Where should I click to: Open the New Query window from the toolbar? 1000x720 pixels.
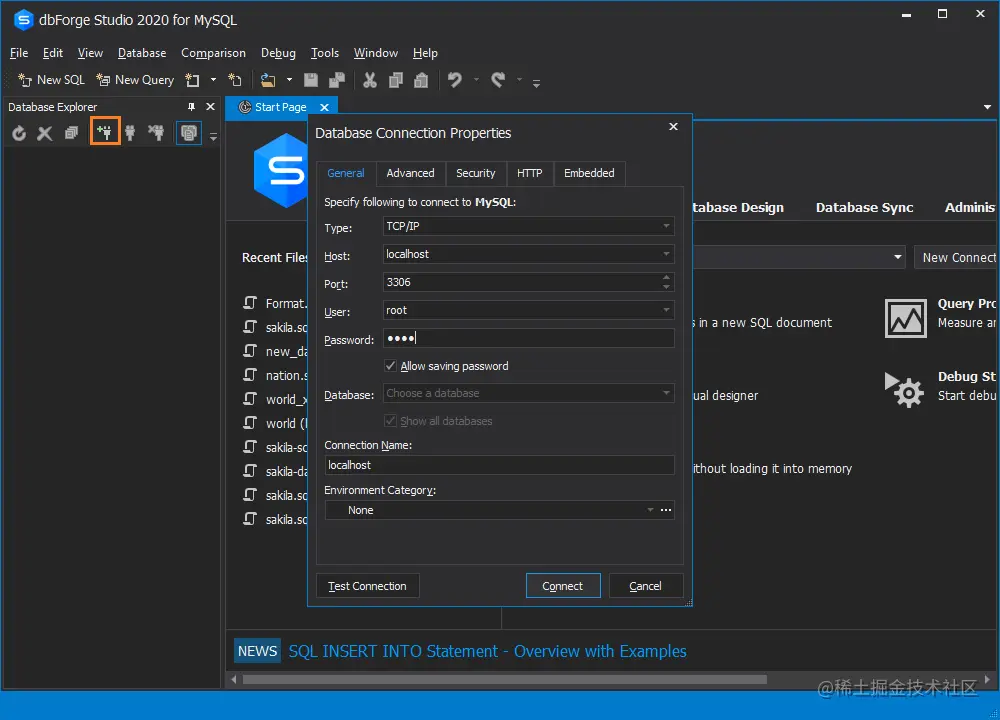click(x=135, y=80)
